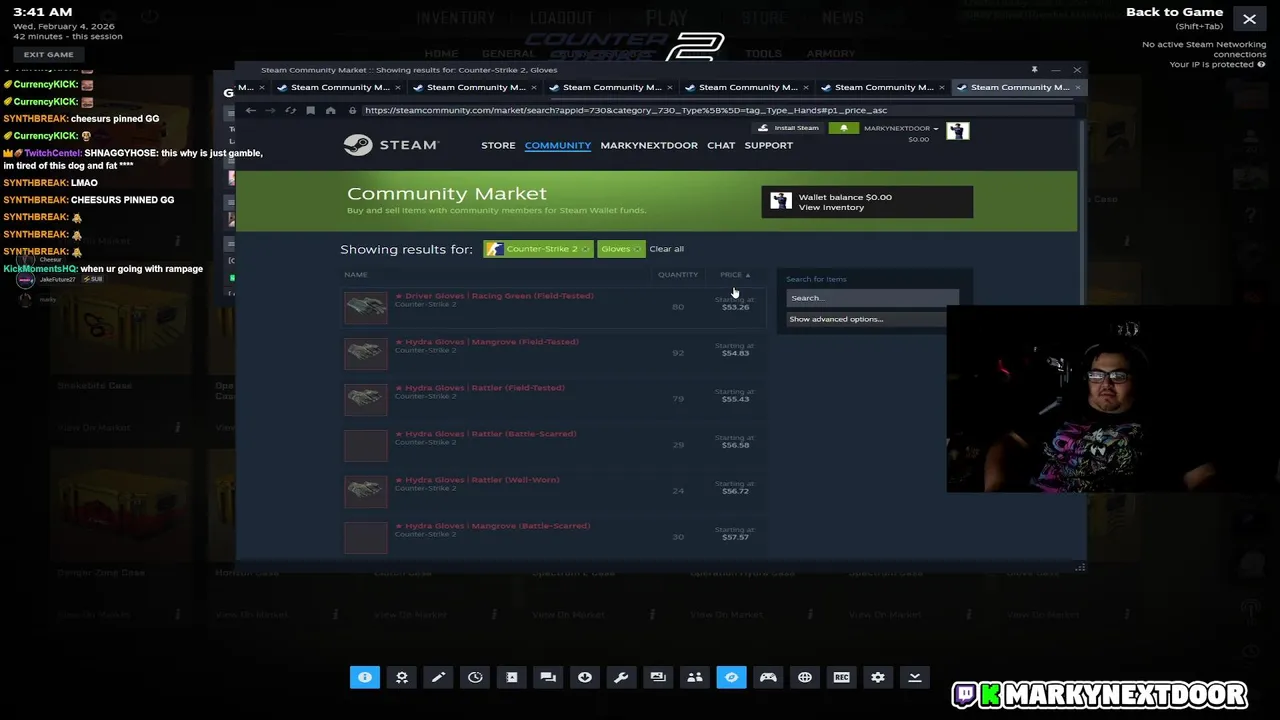This screenshot has height=720, width=1280.
Task: Click the profile avatar in the Steam header
Action: click(x=958, y=131)
